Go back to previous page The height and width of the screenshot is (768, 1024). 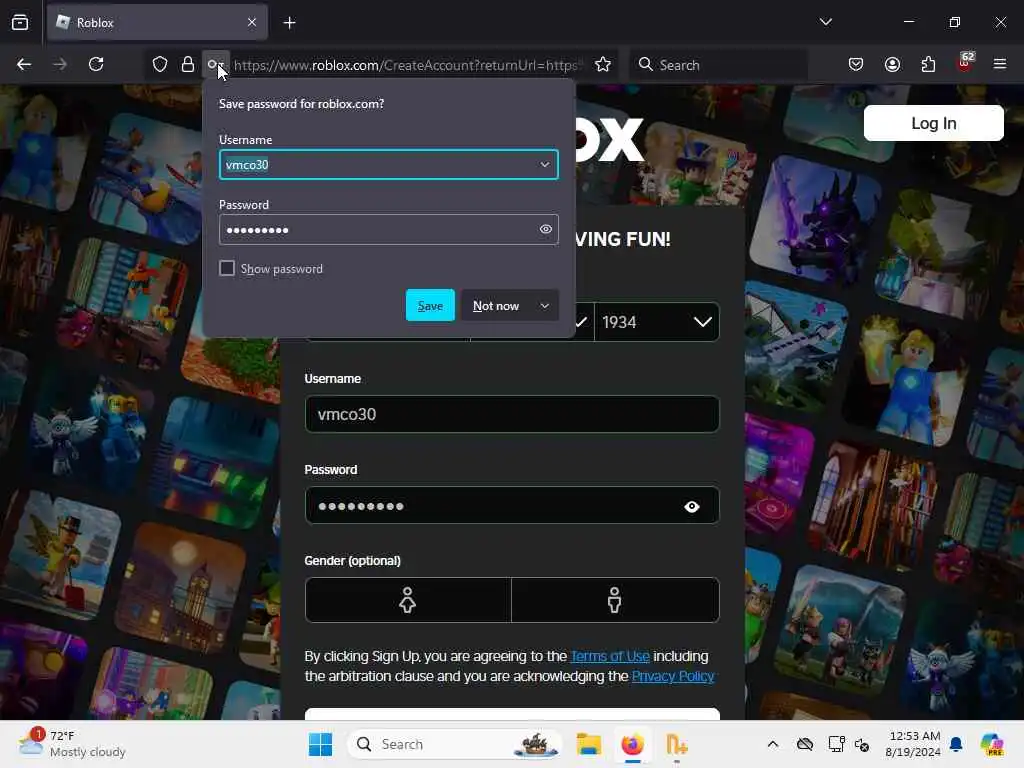pyautogui.click(x=24, y=64)
